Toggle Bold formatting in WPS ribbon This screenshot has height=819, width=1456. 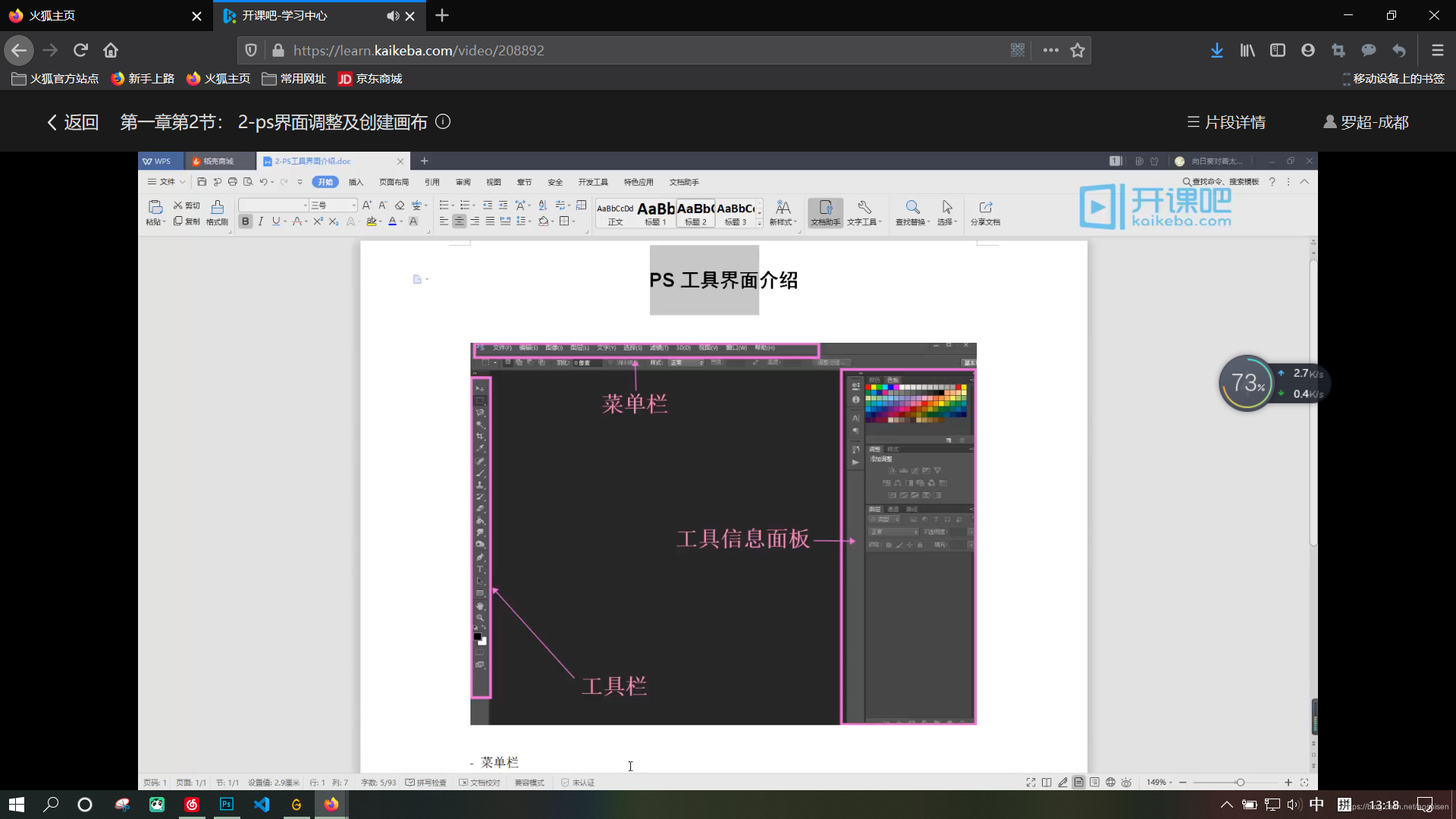pyautogui.click(x=246, y=221)
